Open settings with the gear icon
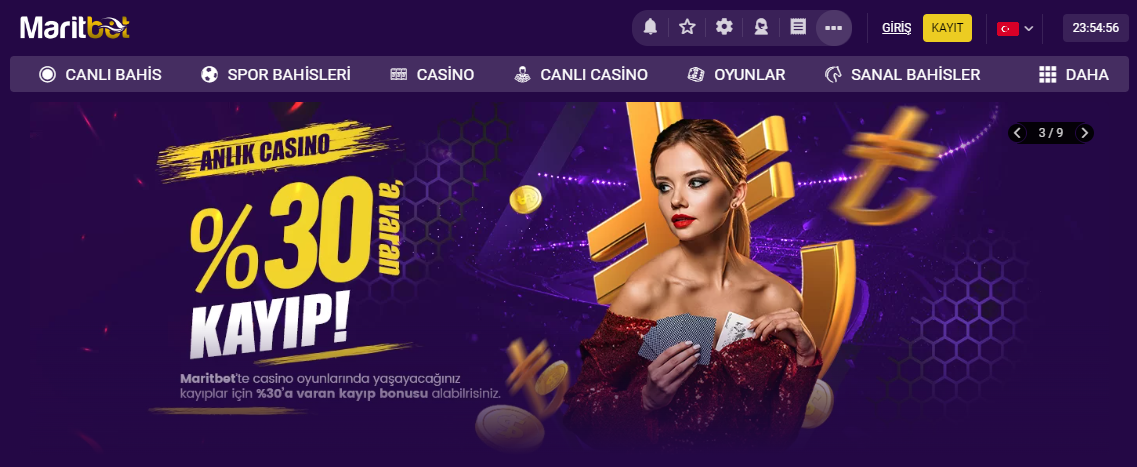 pos(724,28)
